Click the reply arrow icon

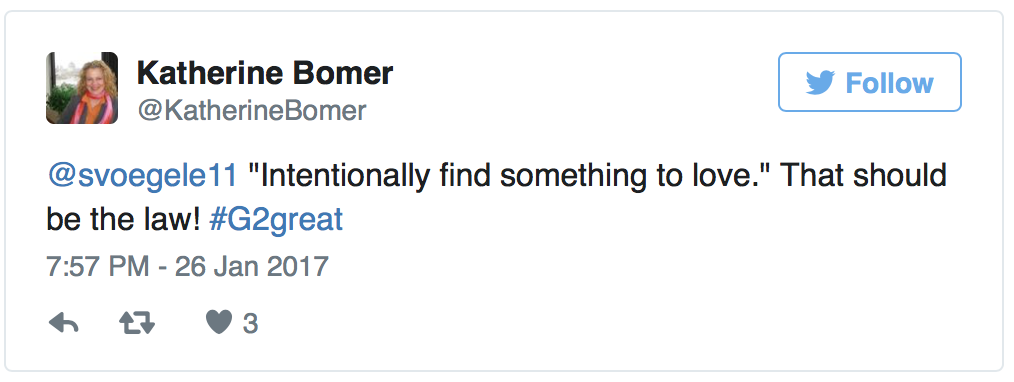[63, 323]
